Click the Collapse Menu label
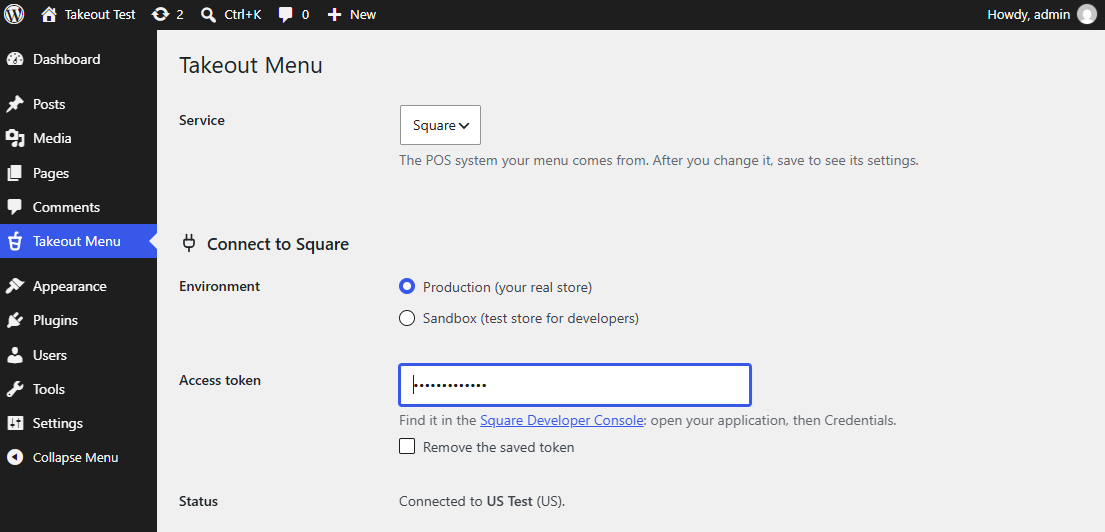The width and height of the screenshot is (1105, 532). (x=75, y=457)
